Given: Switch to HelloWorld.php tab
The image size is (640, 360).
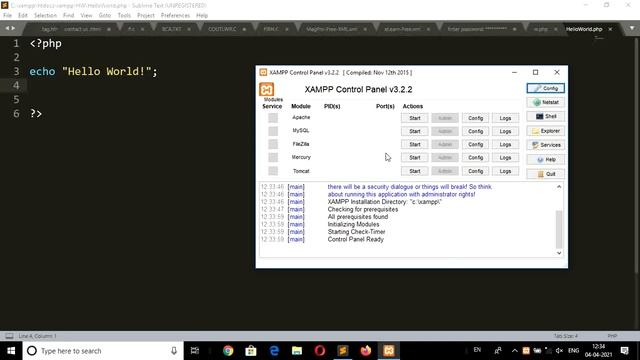Looking at the screenshot, I should tap(584, 29).
